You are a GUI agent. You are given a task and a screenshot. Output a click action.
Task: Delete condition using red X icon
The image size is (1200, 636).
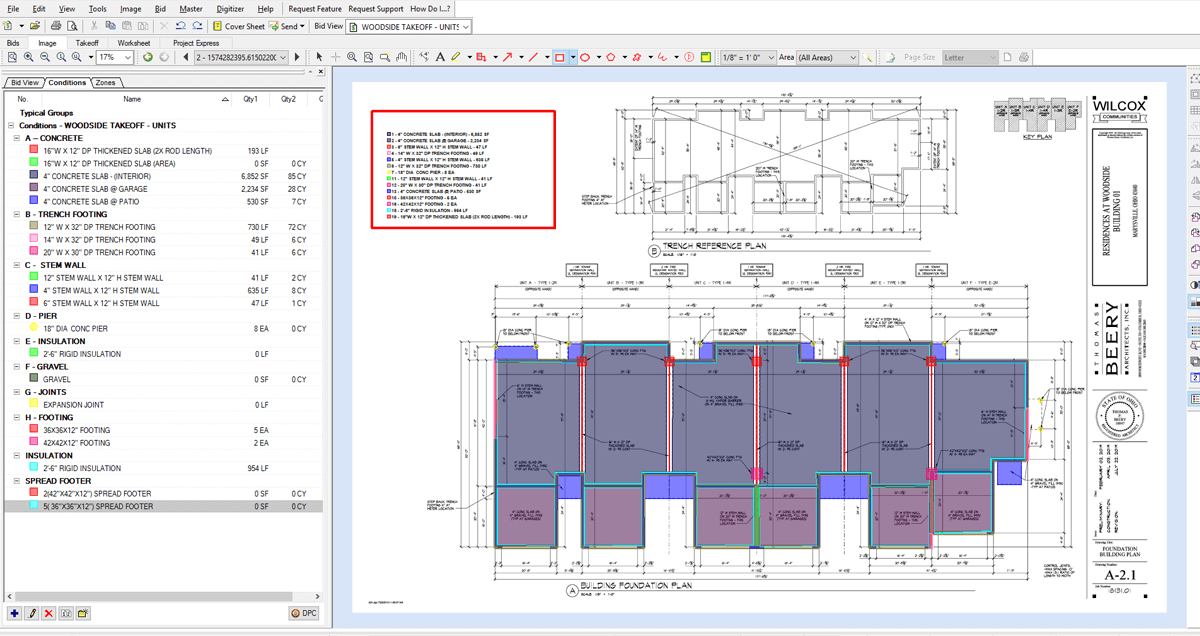coord(48,612)
